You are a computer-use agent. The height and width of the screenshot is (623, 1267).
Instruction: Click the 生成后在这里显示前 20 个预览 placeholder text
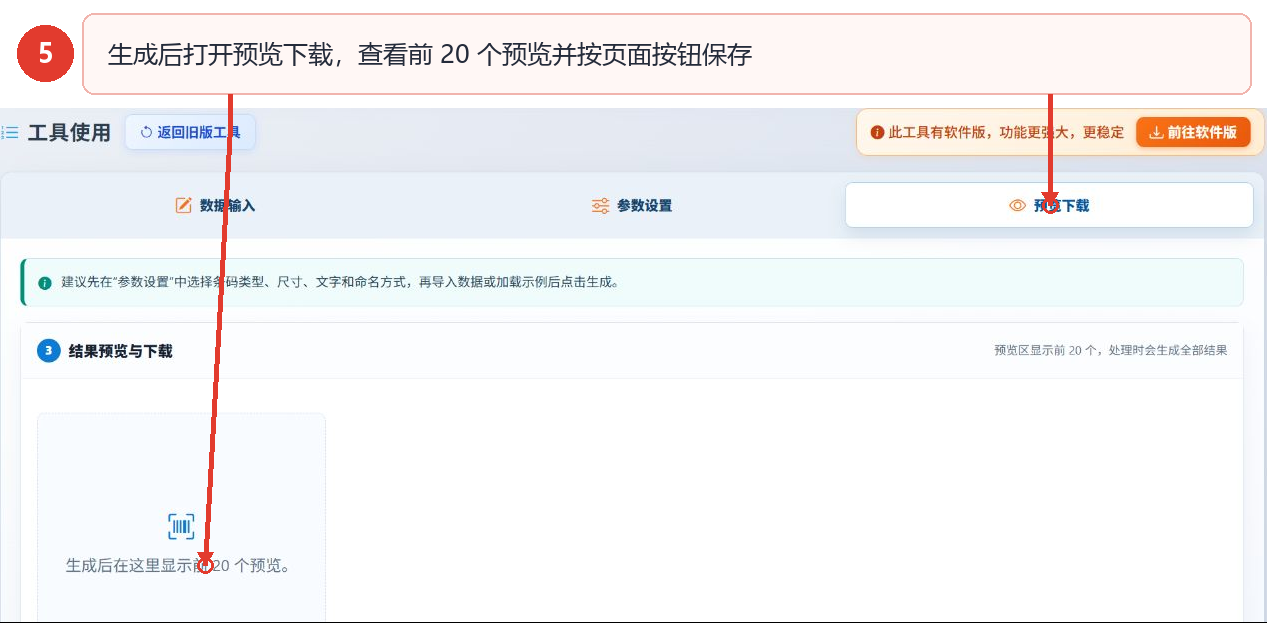pos(179,565)
